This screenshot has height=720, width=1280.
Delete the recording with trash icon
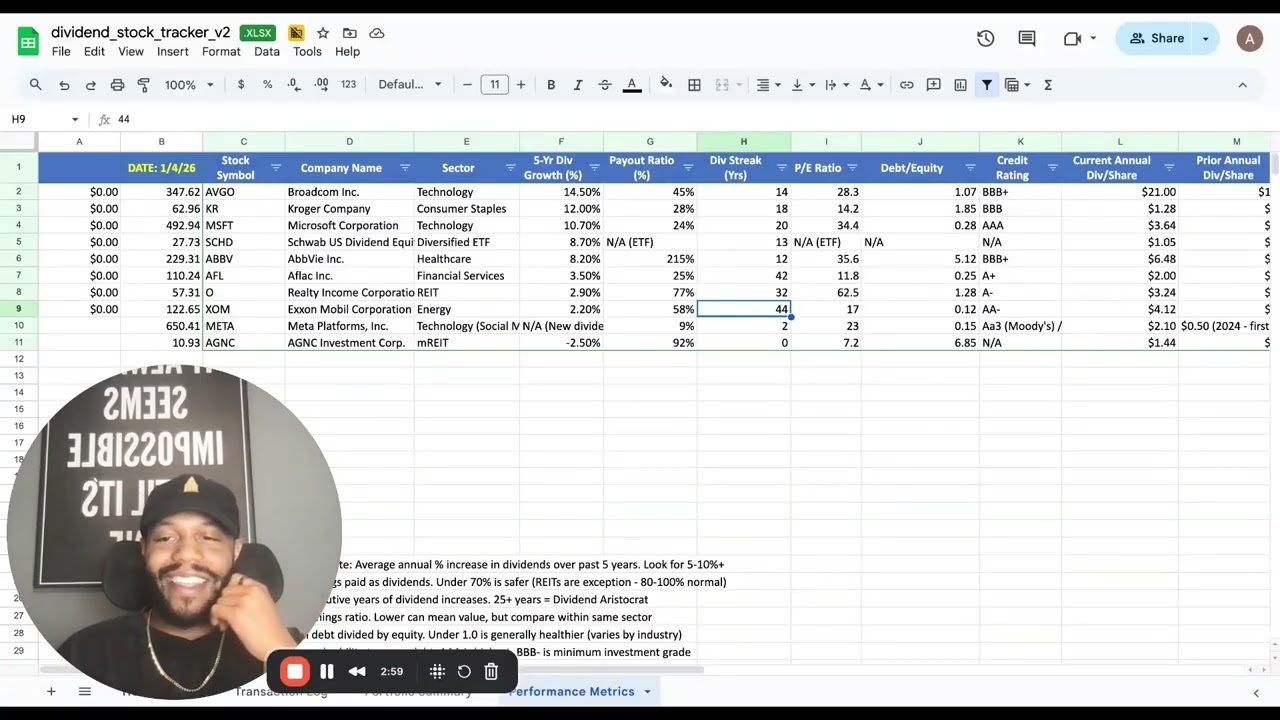point(491,672)
